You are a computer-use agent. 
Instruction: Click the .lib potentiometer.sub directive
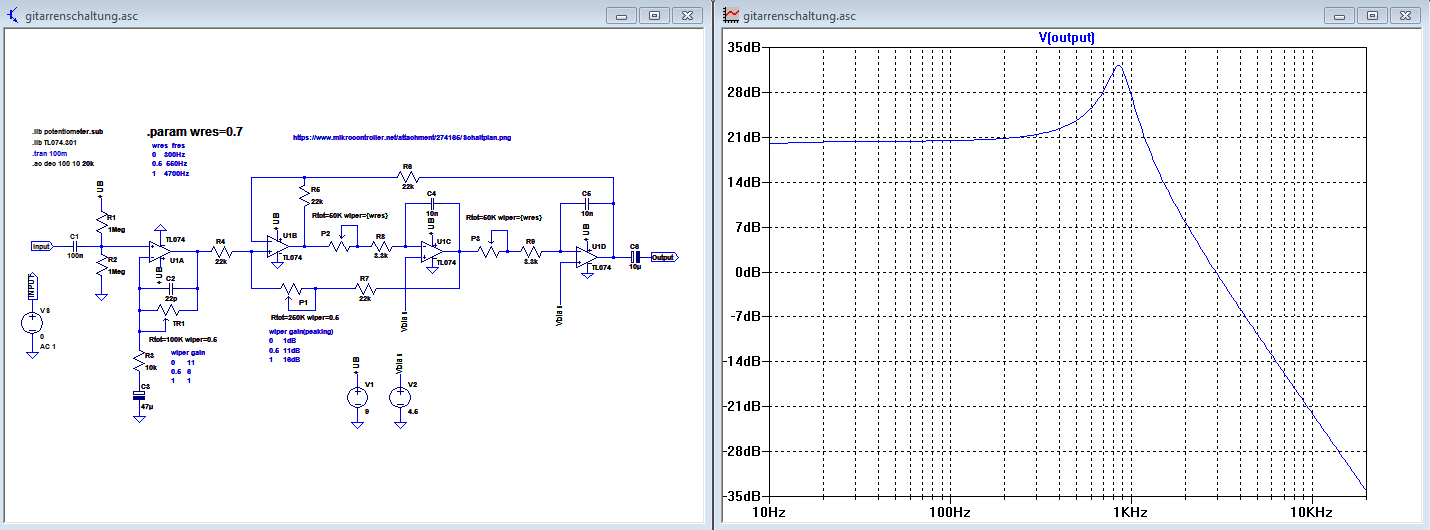pos(68,132)
